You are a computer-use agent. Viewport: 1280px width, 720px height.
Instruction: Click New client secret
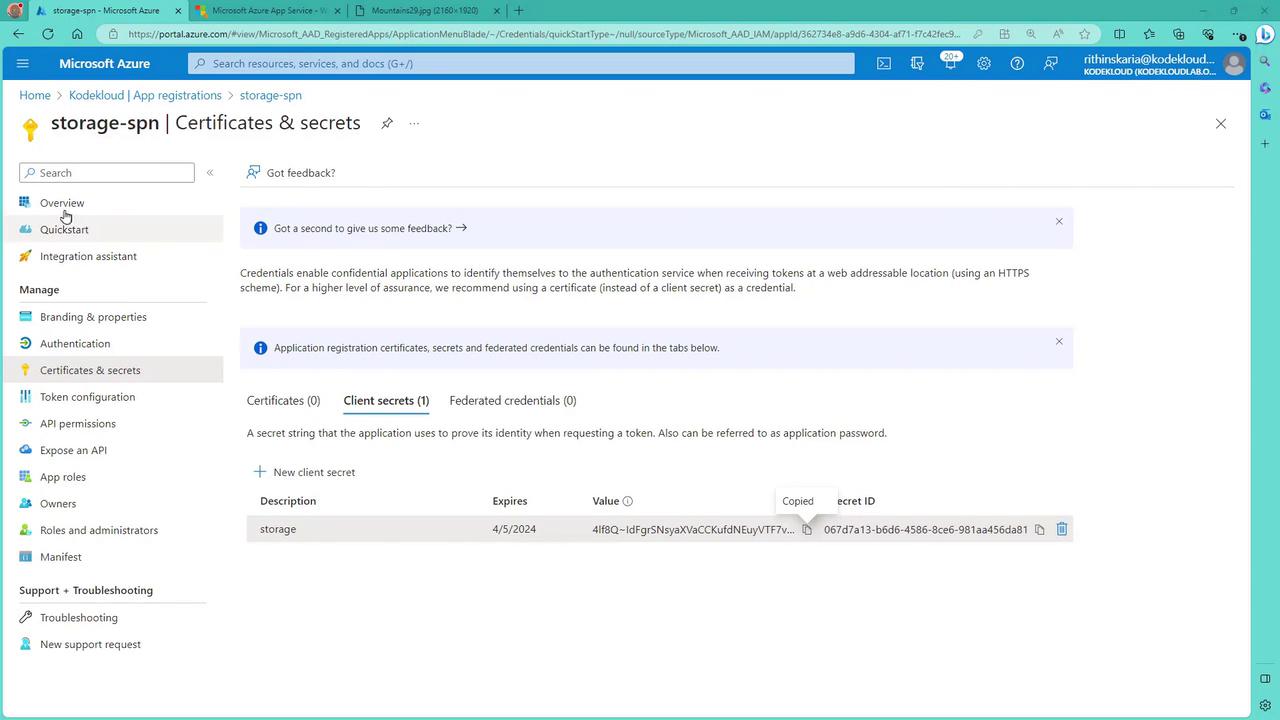point(304,472)
